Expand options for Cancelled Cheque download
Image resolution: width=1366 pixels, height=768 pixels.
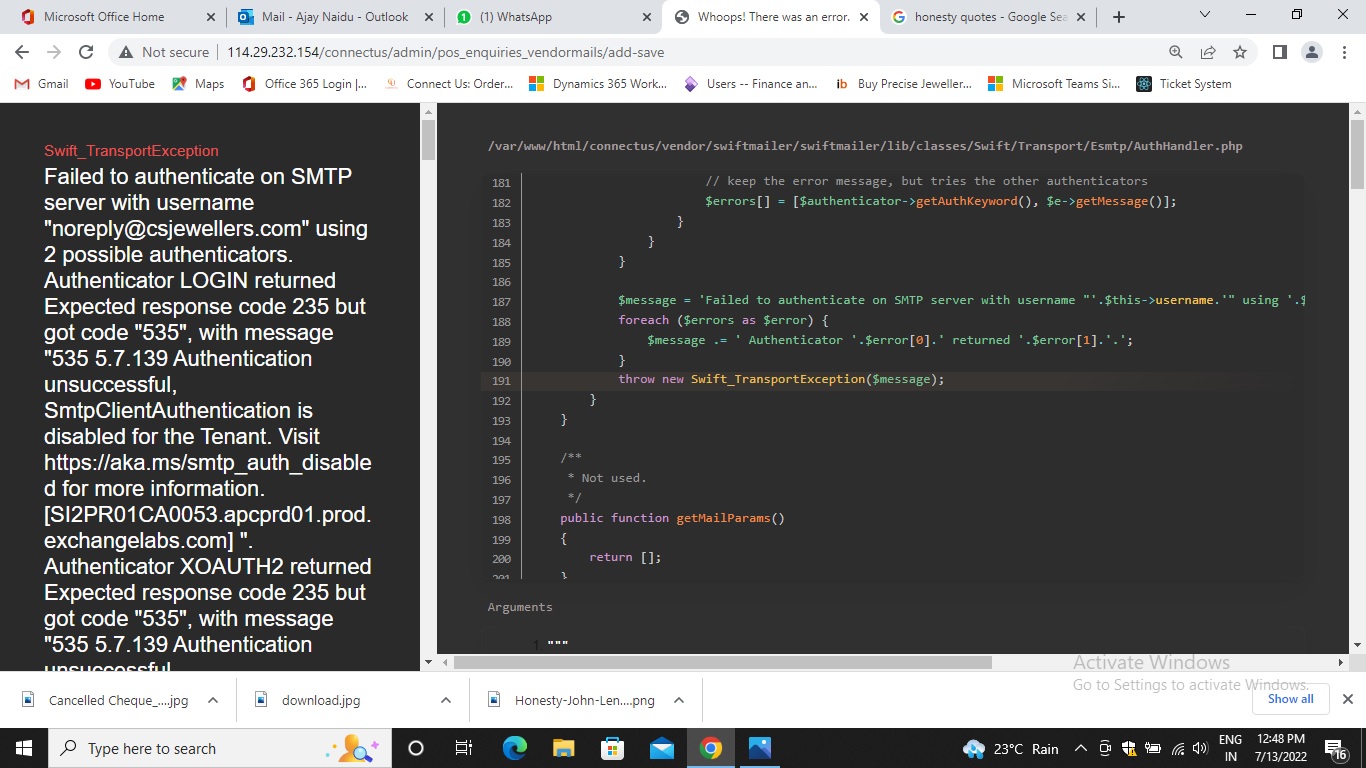(x=213, y=700)
